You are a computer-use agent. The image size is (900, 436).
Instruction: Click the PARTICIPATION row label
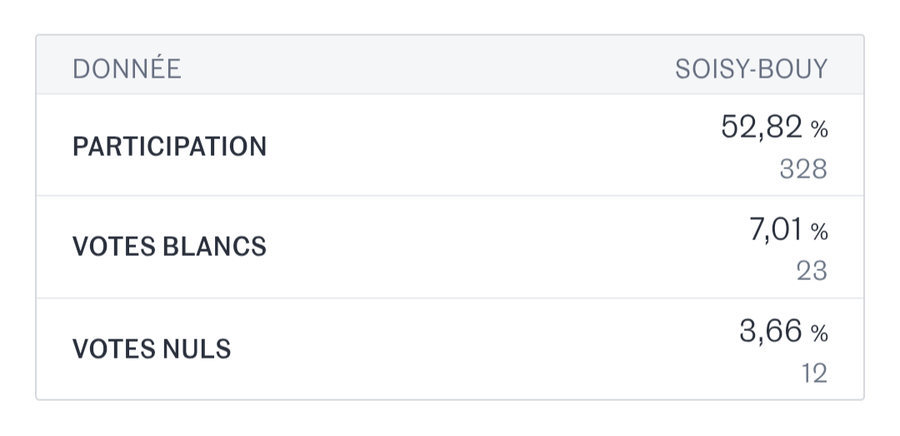click(x=169, y=146)
